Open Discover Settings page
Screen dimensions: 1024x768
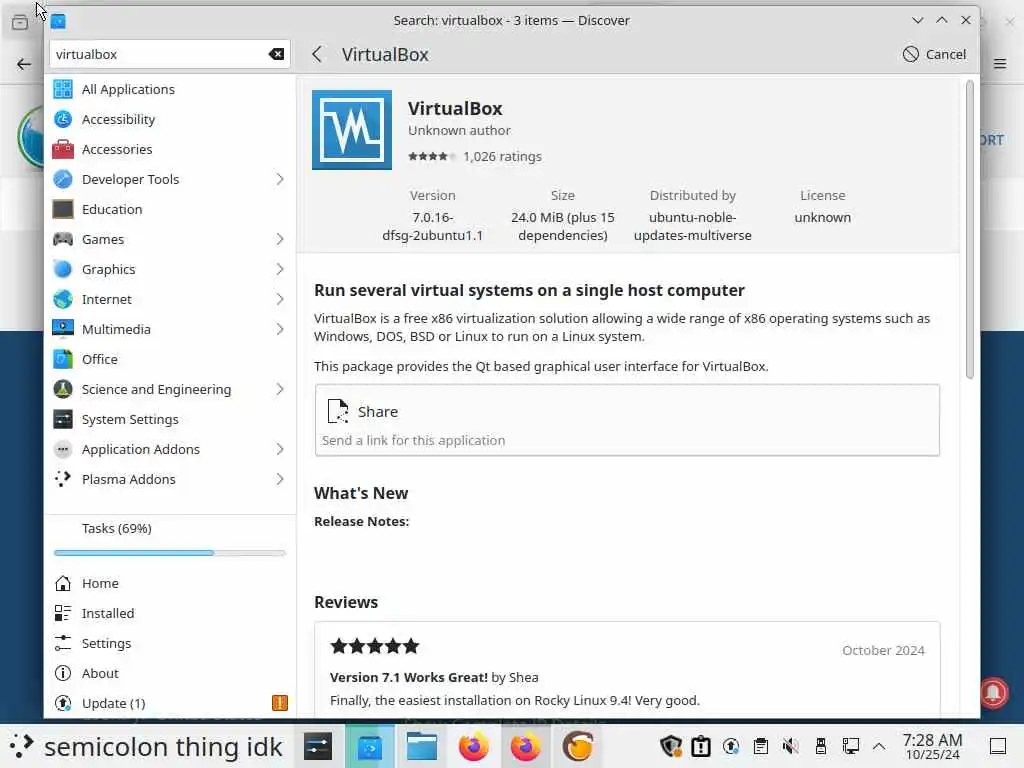[170, 644]
